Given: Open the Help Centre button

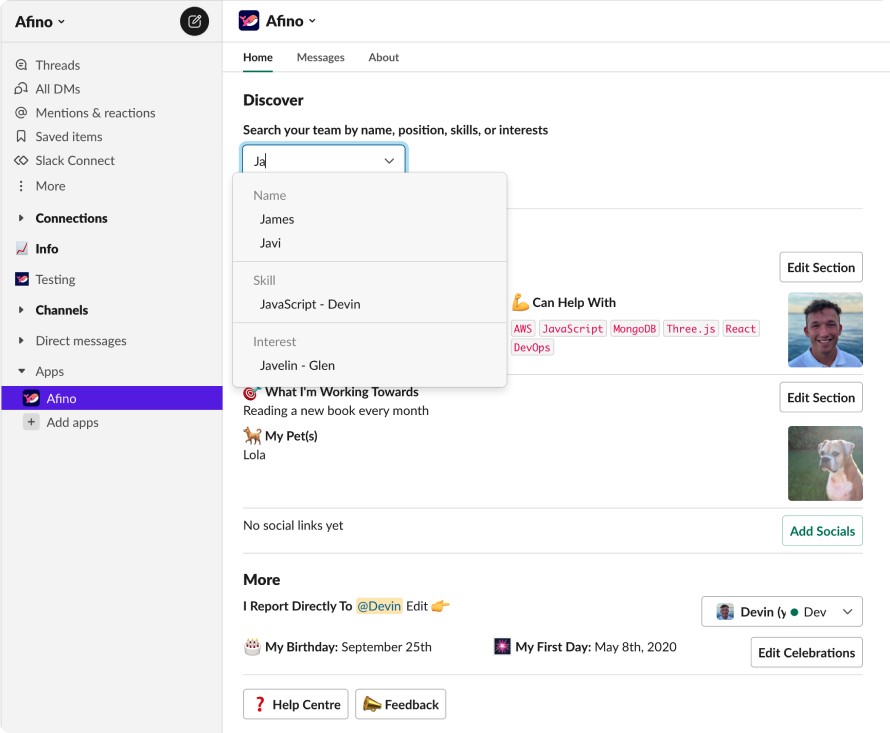Looking at the screenshot, I should click(296, 705).
